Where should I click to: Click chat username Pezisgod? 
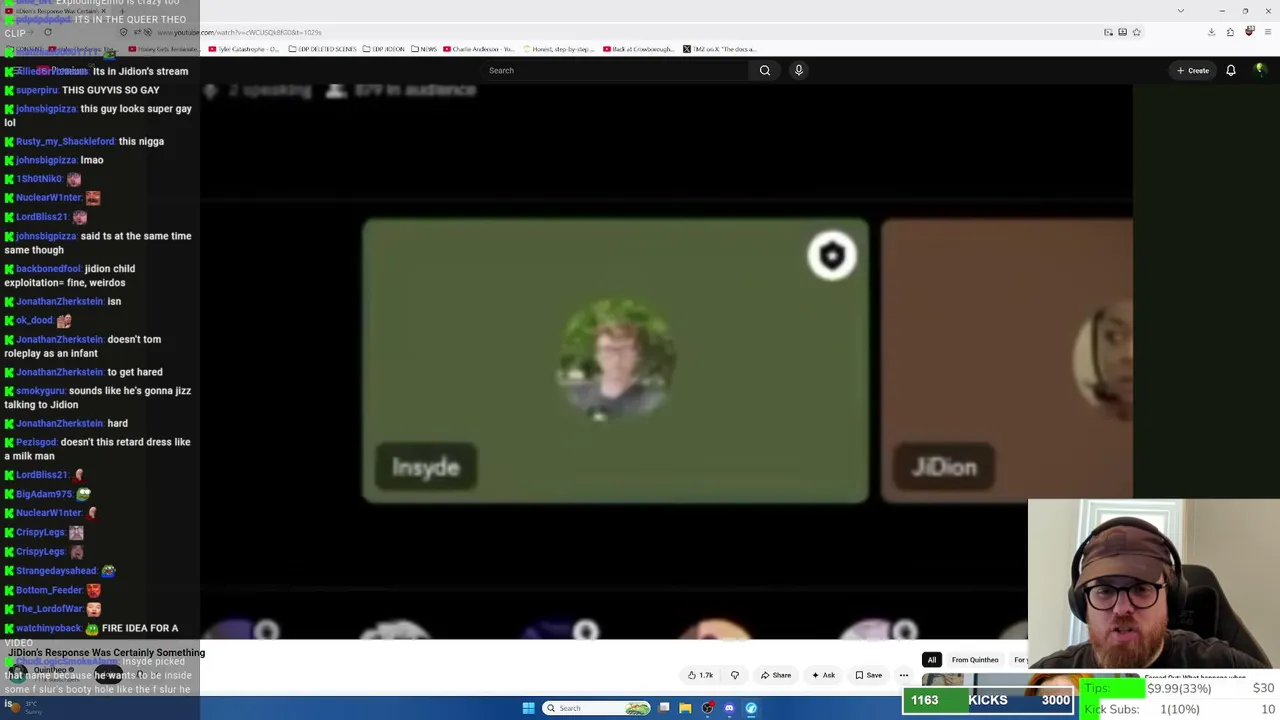coord(37,442)
